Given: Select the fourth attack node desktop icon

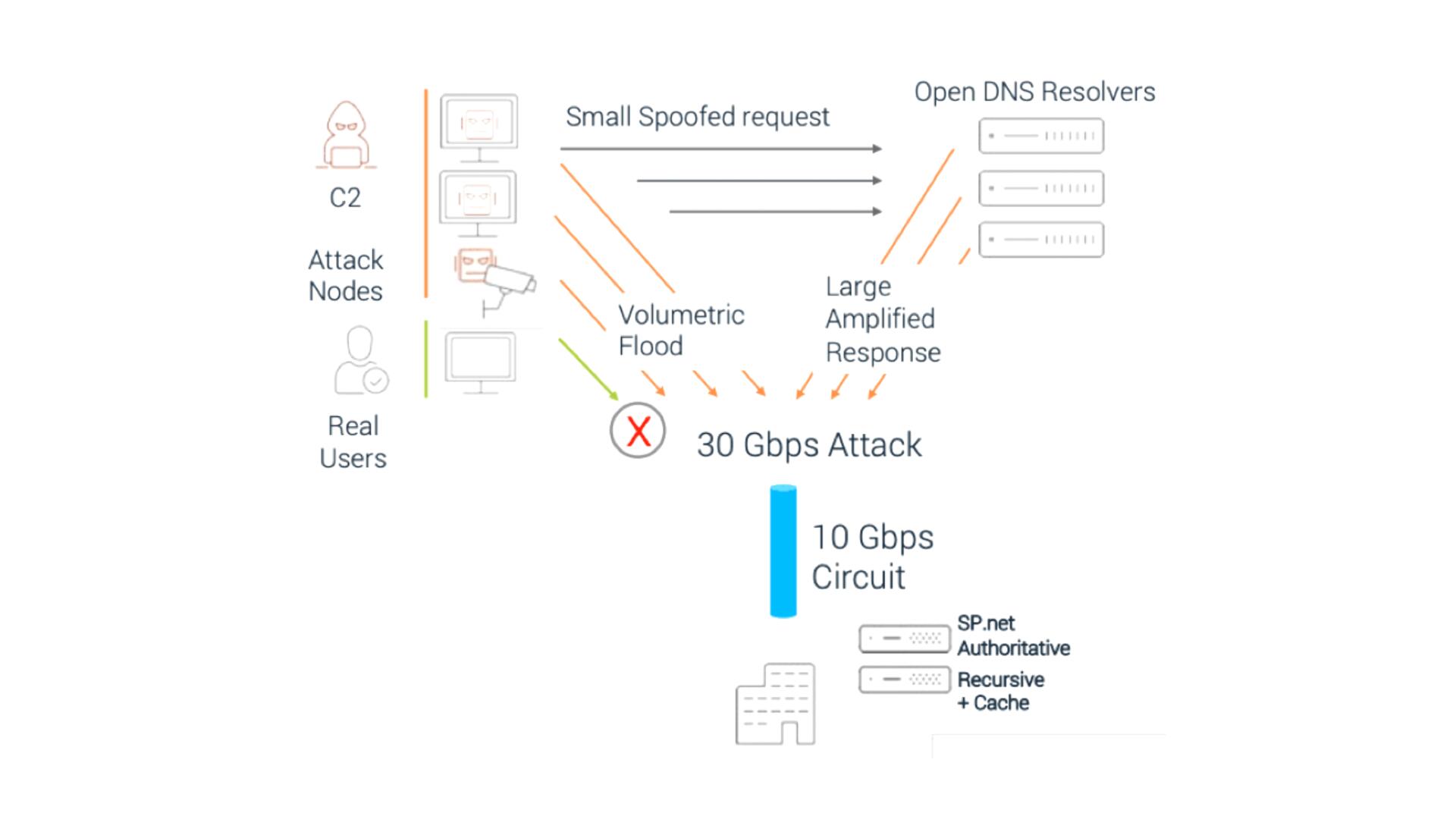Looking at the screenshot, I should tap(478, 357).
